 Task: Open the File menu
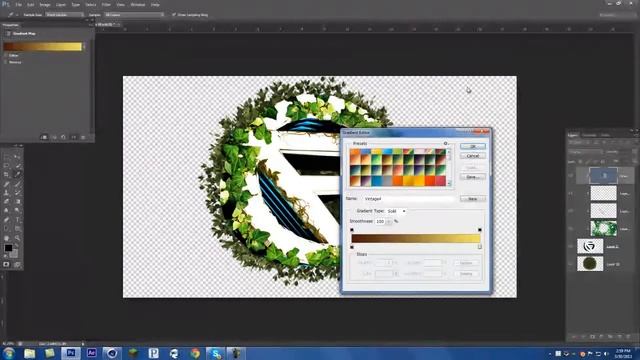point(18,4)
